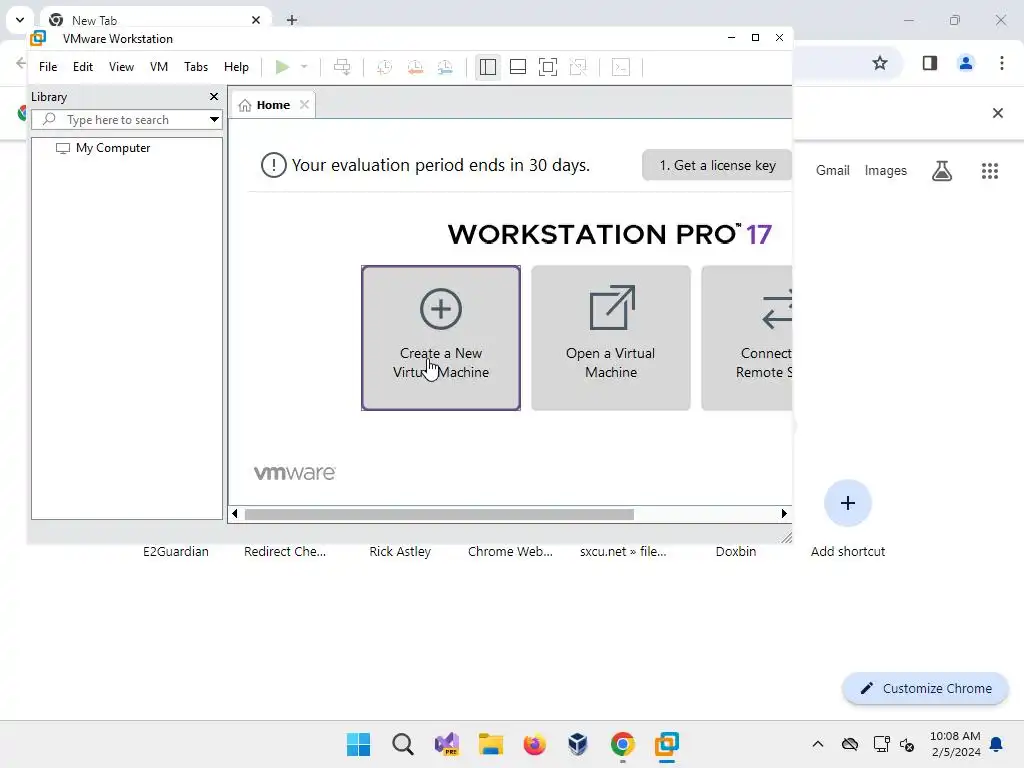Open Windows Start menu
1024x768 pixels.
pyautogui.click(x=358, y=744)
